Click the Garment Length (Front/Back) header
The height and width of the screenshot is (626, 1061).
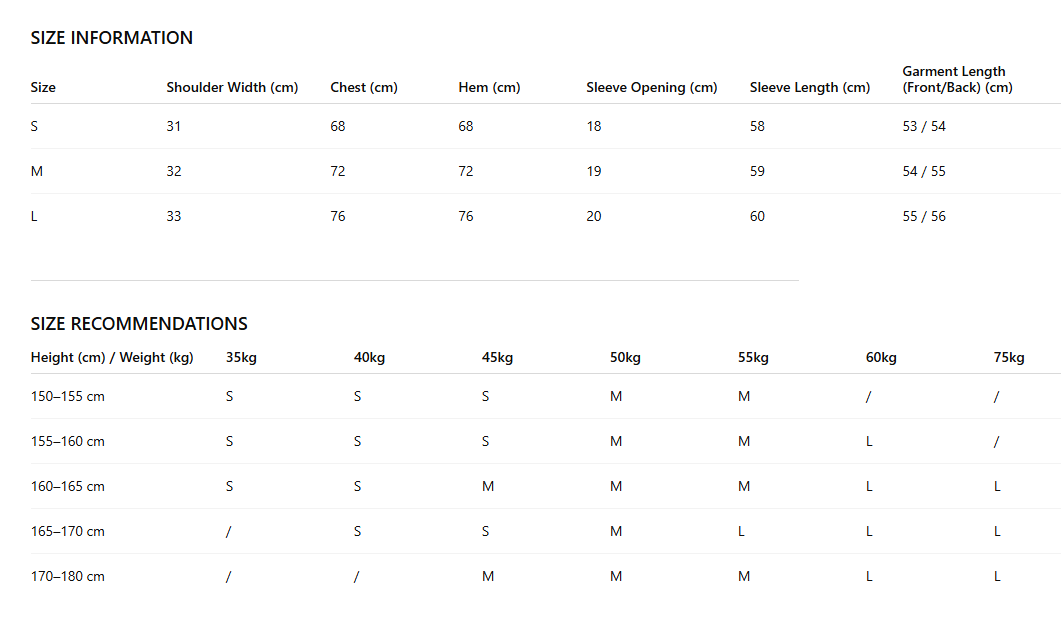[x=957, y=79]
